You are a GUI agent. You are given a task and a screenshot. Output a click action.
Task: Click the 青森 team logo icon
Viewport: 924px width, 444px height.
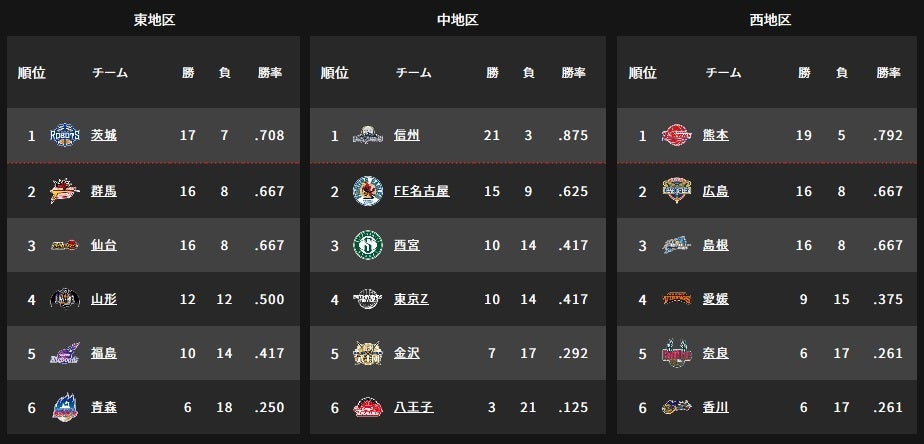(x=65, y=407)
